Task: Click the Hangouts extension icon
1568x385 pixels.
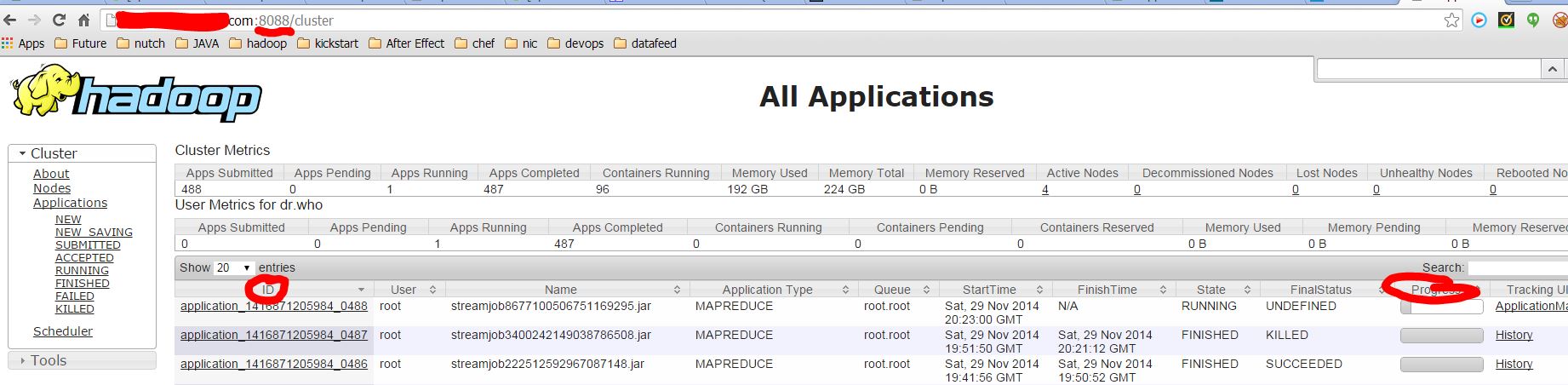Action: point(1533,20)
